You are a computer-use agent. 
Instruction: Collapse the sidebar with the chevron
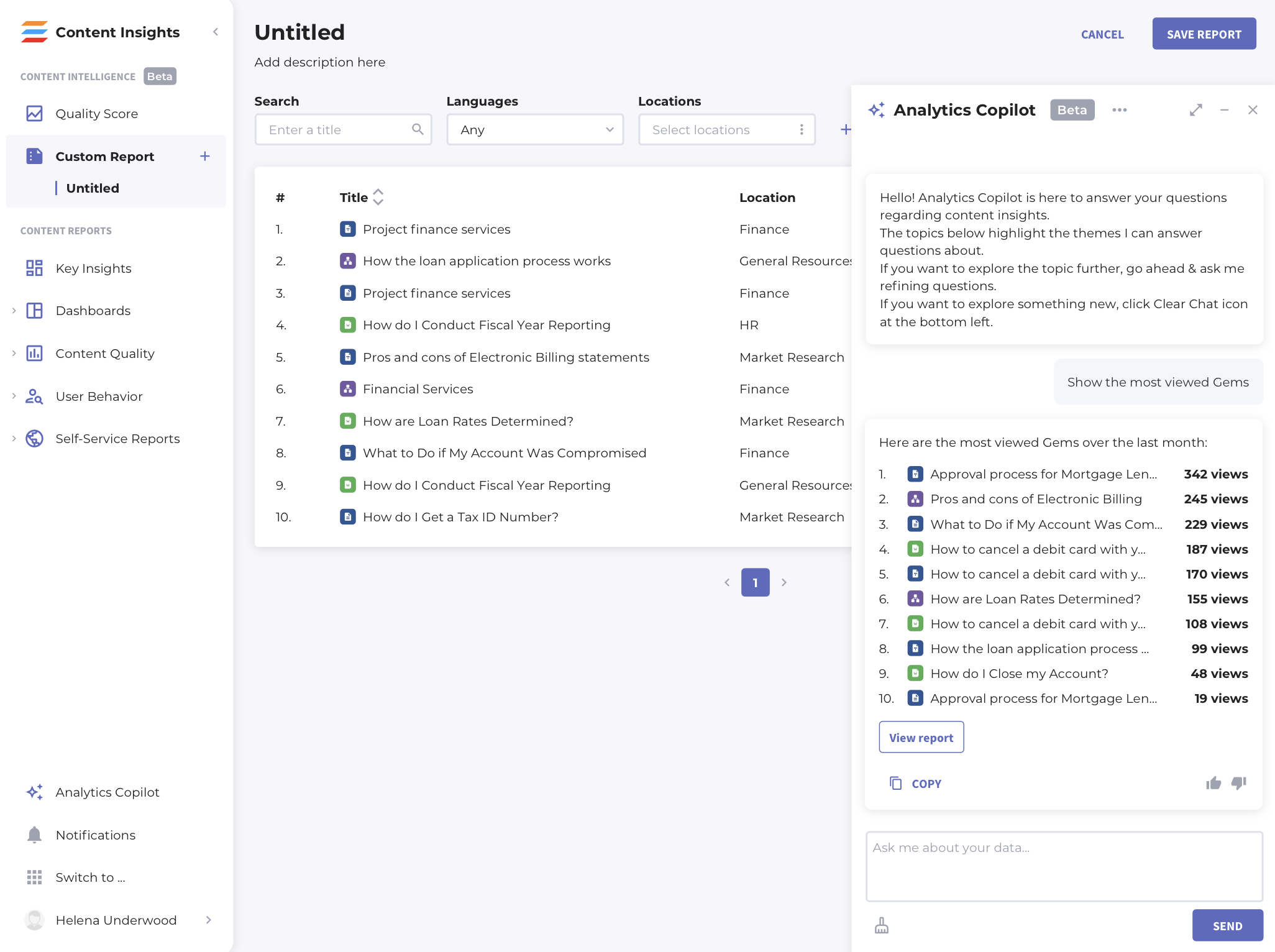tap(216, 32)
